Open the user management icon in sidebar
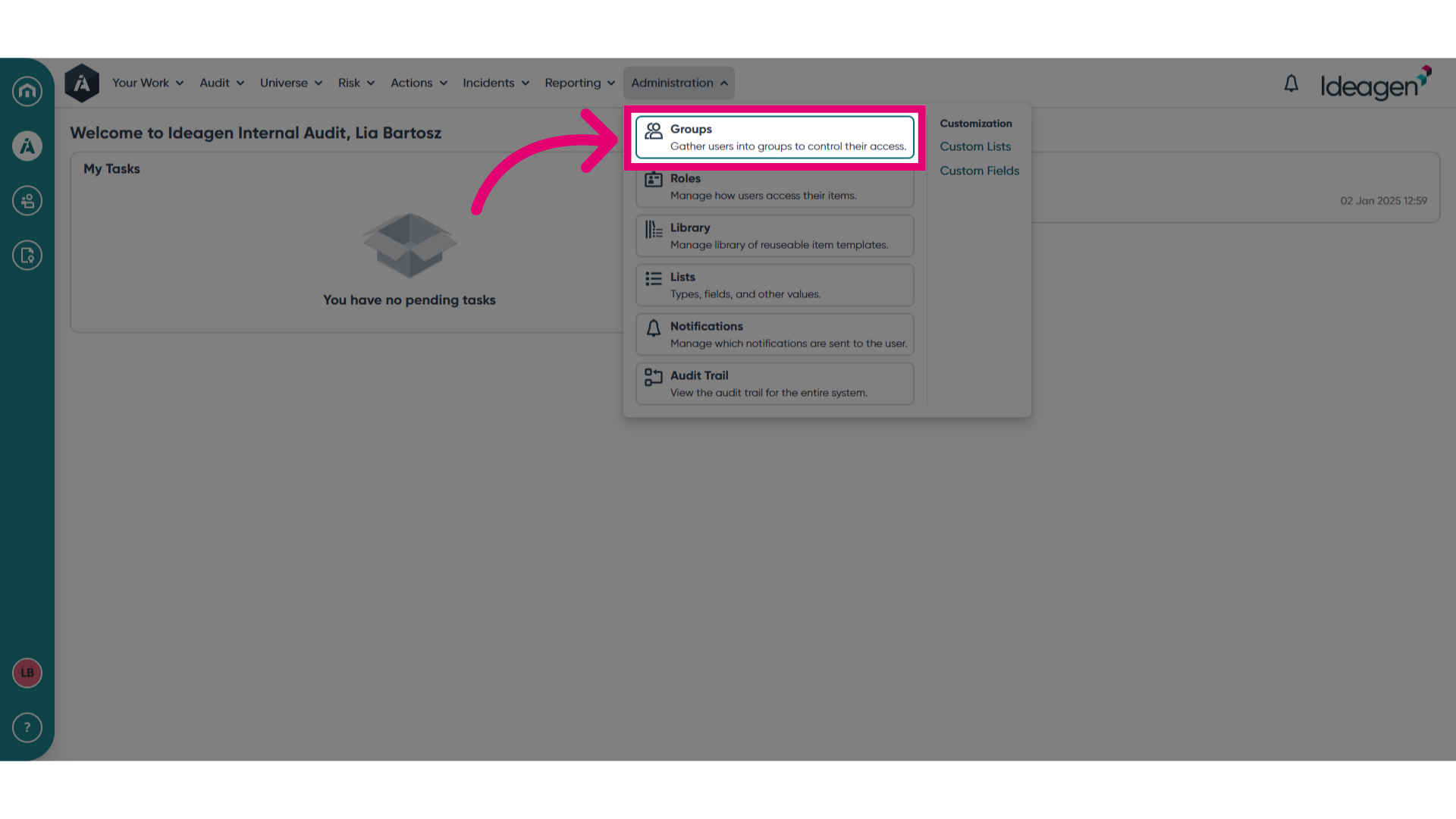1456x819 pixels. pos(27,201)
